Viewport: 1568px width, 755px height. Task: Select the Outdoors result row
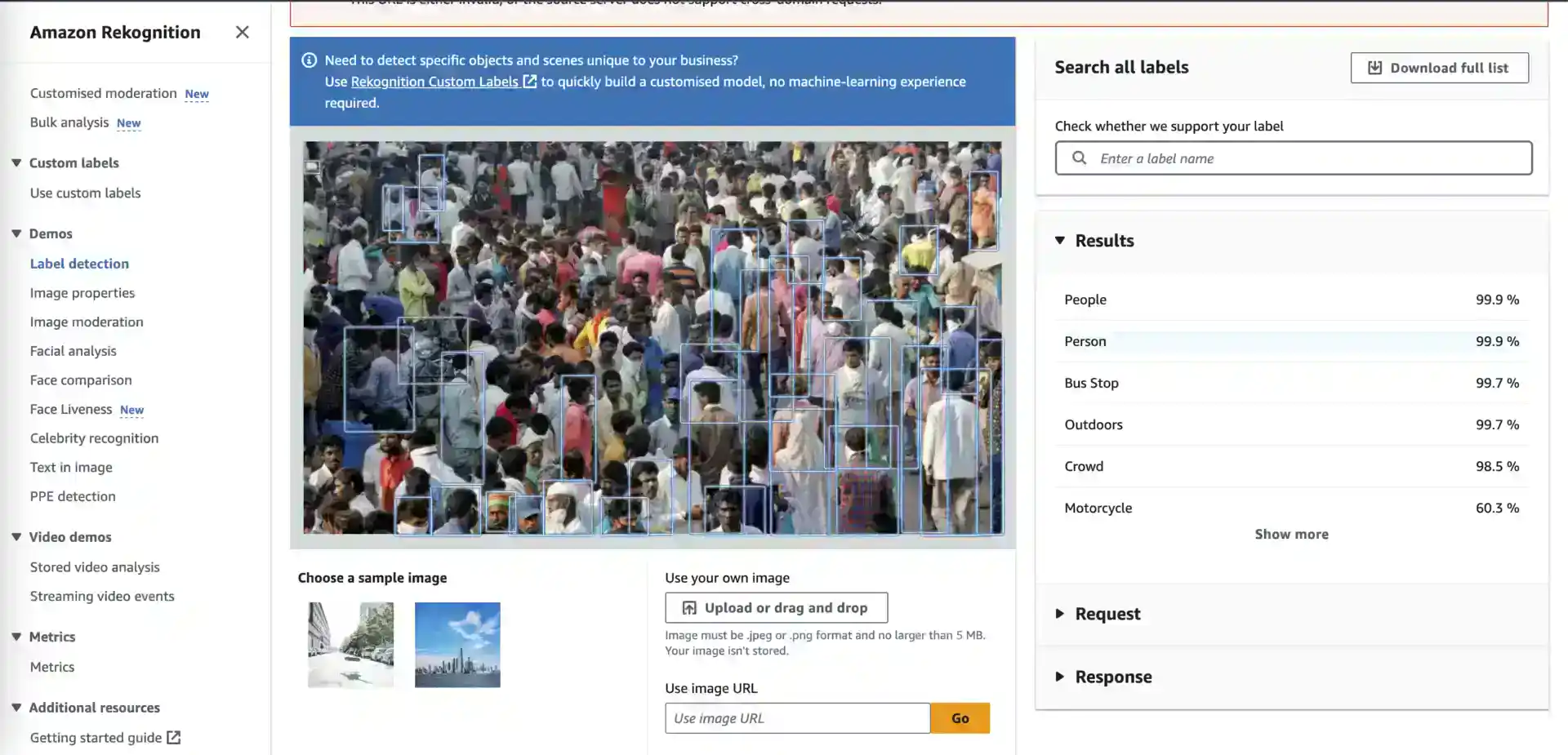point(1291,424)
